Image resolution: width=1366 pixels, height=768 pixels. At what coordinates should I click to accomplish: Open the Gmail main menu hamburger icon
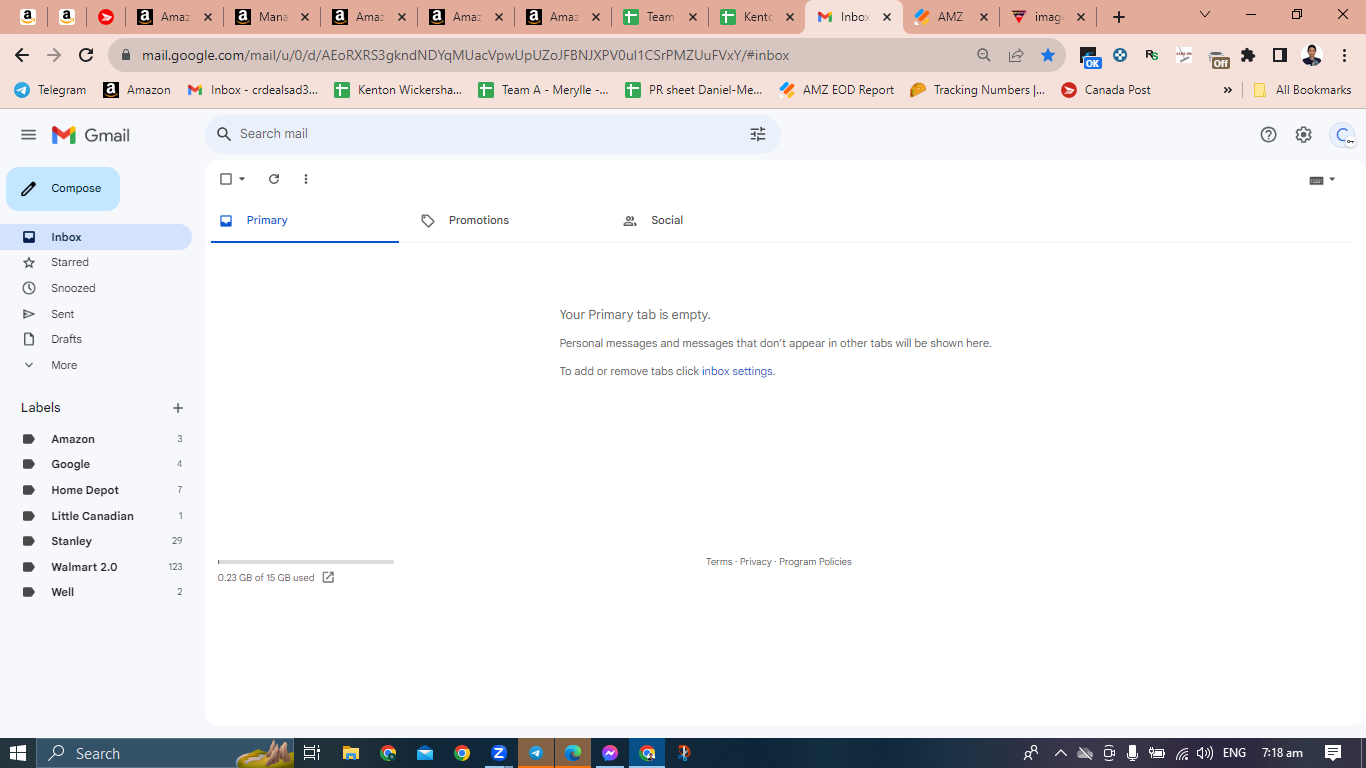[28, 135]
